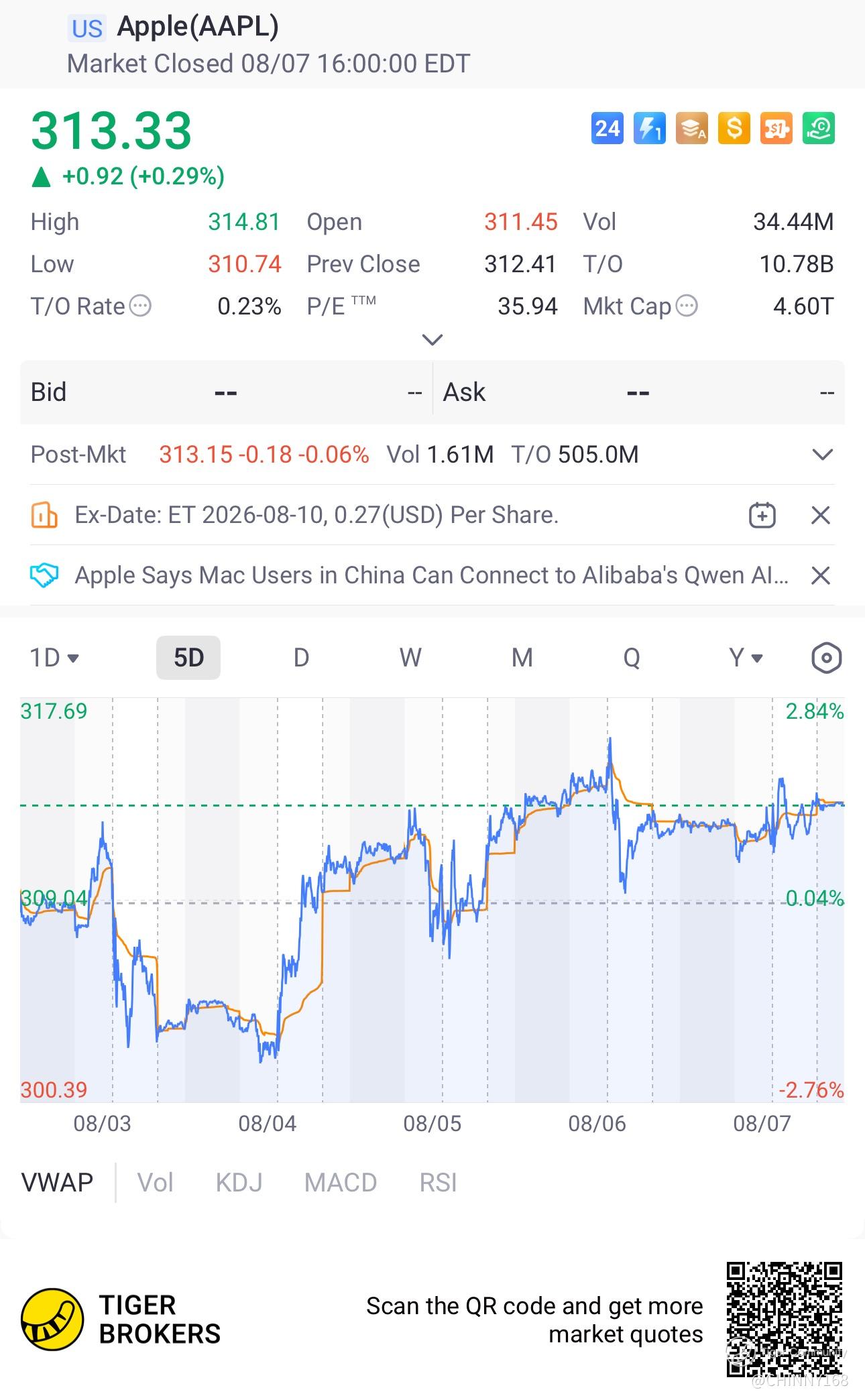Dismiss the Ex-Date dividend notice

(821, 515)
